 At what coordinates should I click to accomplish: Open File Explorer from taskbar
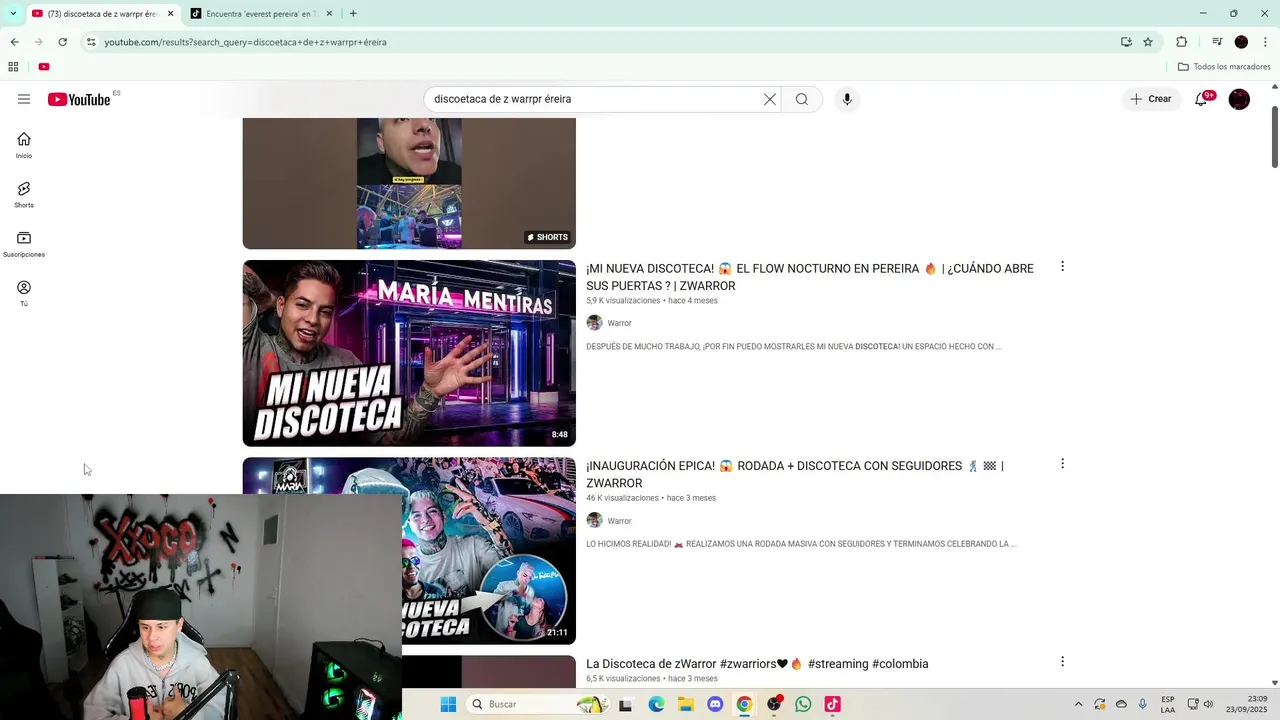[x=686, y=704]
